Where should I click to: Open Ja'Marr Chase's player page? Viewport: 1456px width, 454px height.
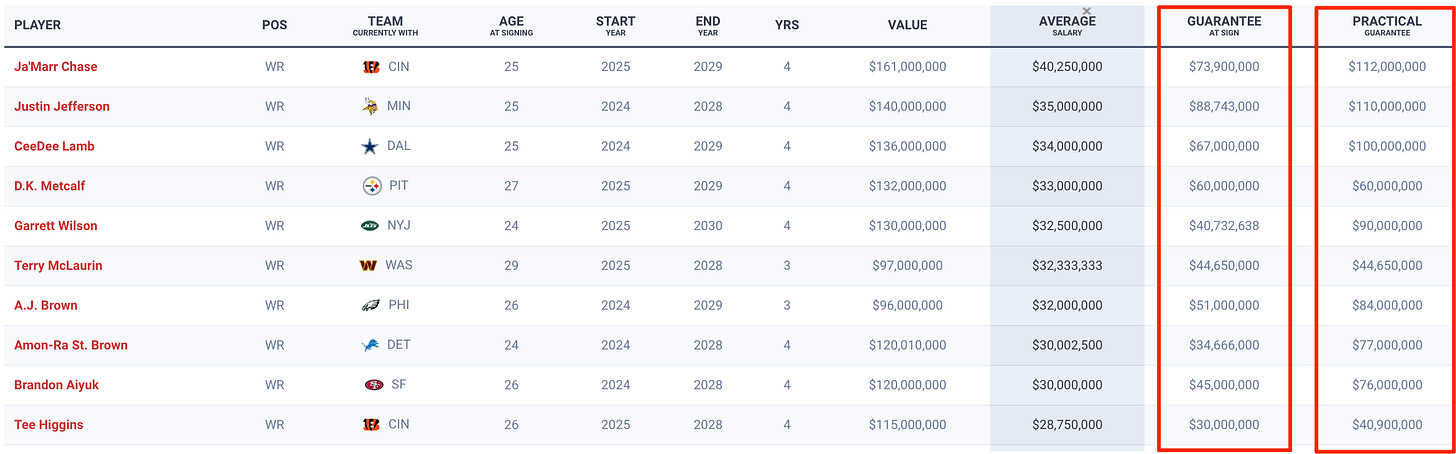coord(56,66)
